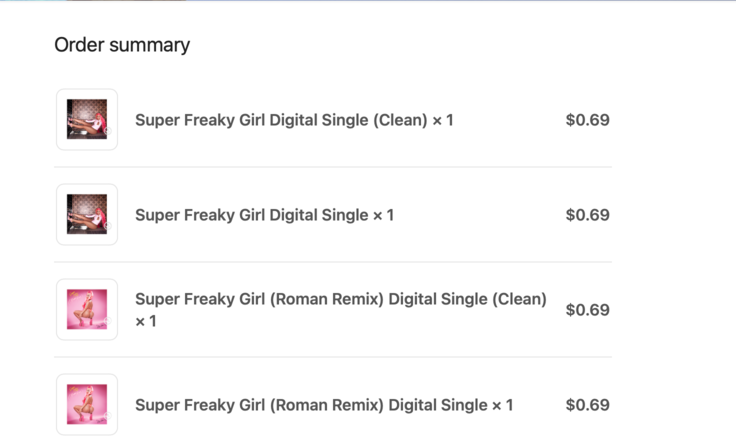The image size is (736, 439).
Task: Click the Super Freaky Girl (Clean) cover thumbnail
Action: 87,119
